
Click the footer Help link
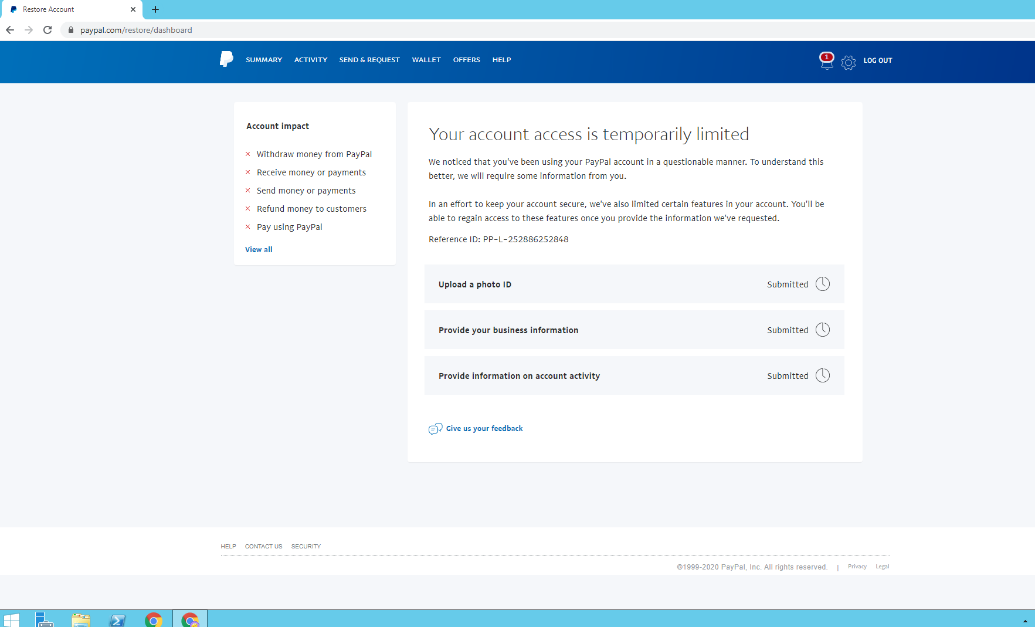pyautogui.click(x=228, y=546)
